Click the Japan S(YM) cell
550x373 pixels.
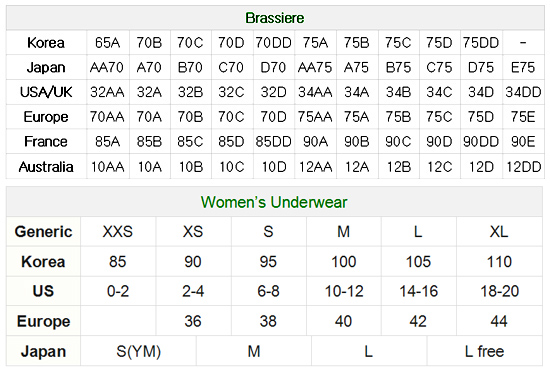[139, 351]
